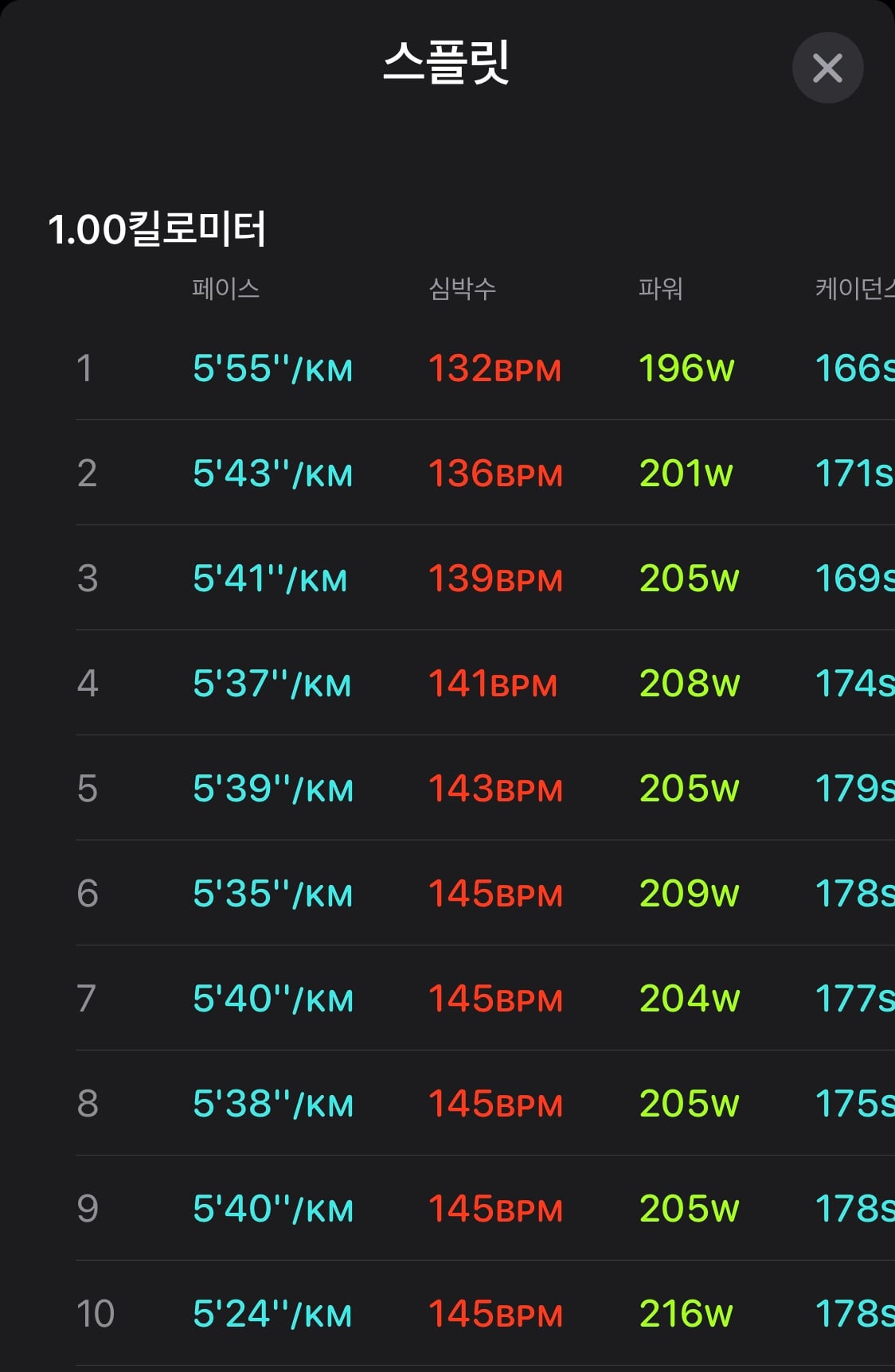Tap the 1.00킬로미터 section heading
Screen dimensions: 895x1372
[x=157, y=229]
